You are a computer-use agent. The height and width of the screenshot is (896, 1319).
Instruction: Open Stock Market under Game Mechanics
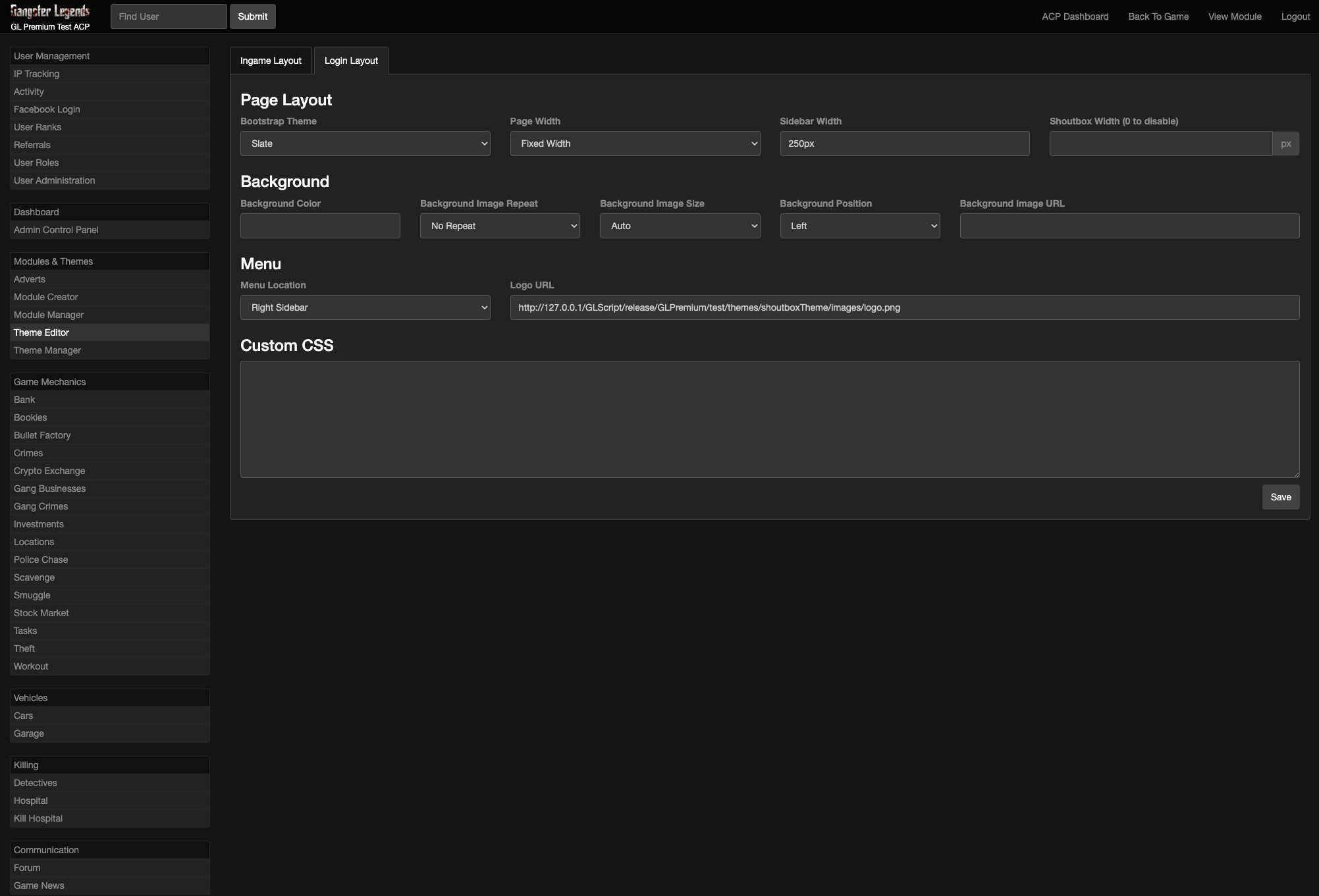41,613
